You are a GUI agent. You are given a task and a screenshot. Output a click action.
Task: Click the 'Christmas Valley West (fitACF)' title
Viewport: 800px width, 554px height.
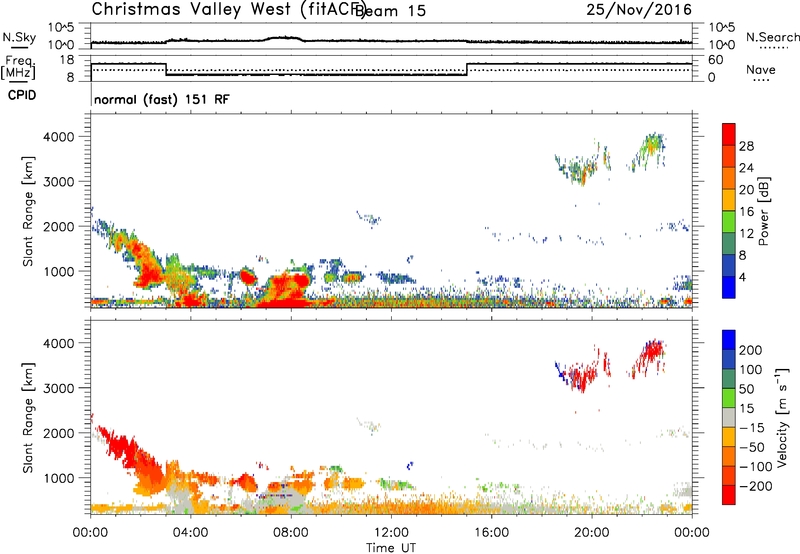pos(227,10)
